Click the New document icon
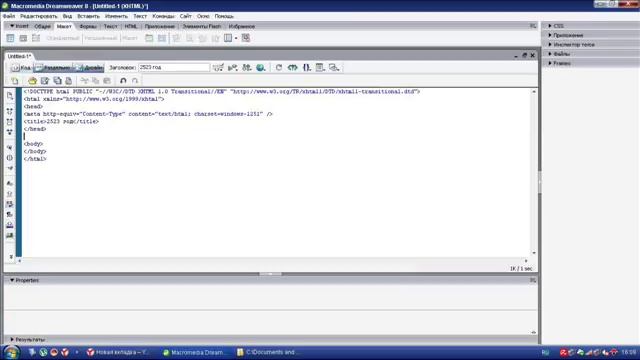 click(15, 81)
